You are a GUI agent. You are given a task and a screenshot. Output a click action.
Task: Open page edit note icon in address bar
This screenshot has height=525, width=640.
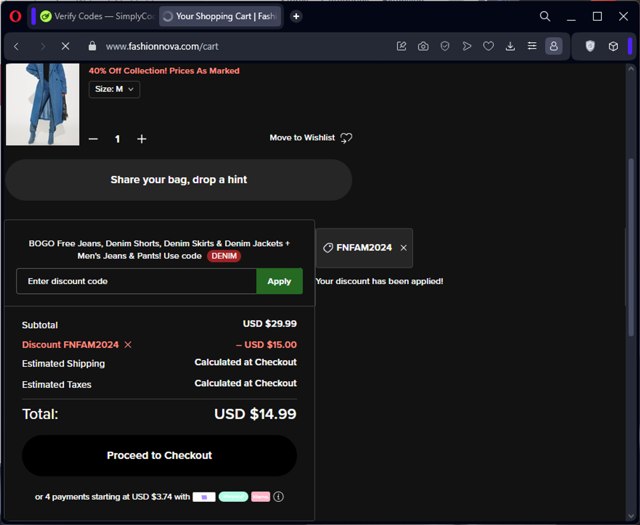tap(402, 46)
